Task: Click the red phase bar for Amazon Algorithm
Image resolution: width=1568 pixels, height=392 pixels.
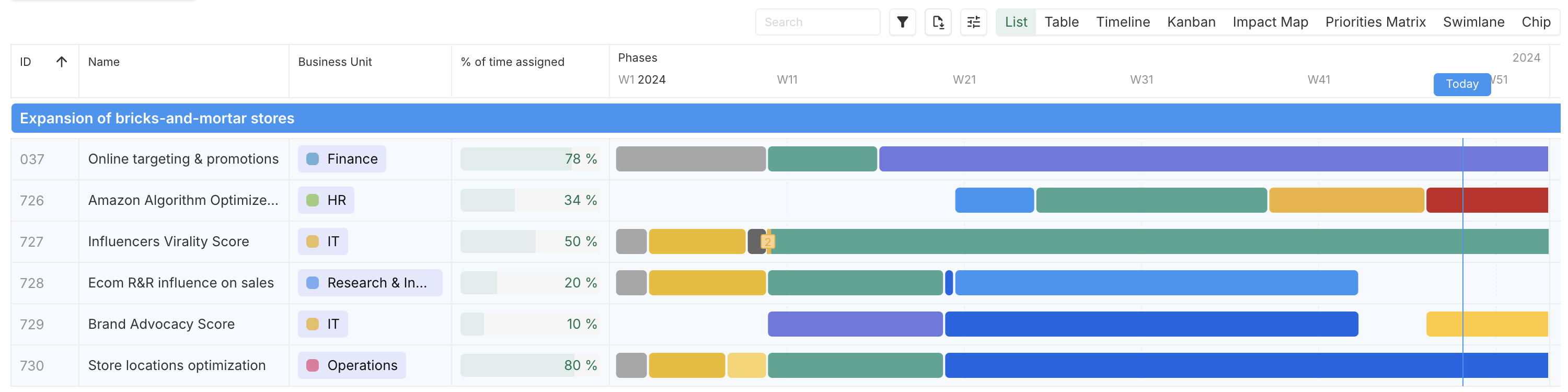Action: (x=1486, y=200)
